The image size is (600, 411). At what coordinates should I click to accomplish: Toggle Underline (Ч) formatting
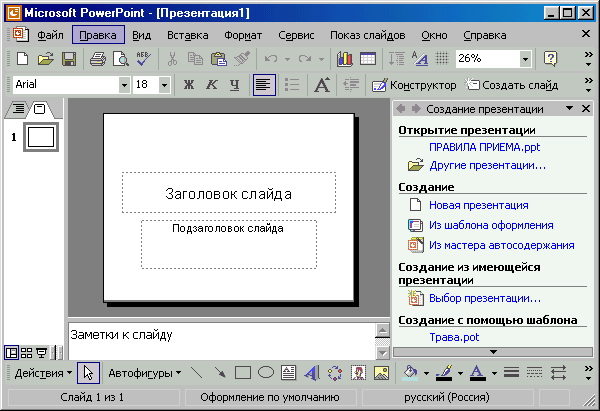(x=235, y=85)
